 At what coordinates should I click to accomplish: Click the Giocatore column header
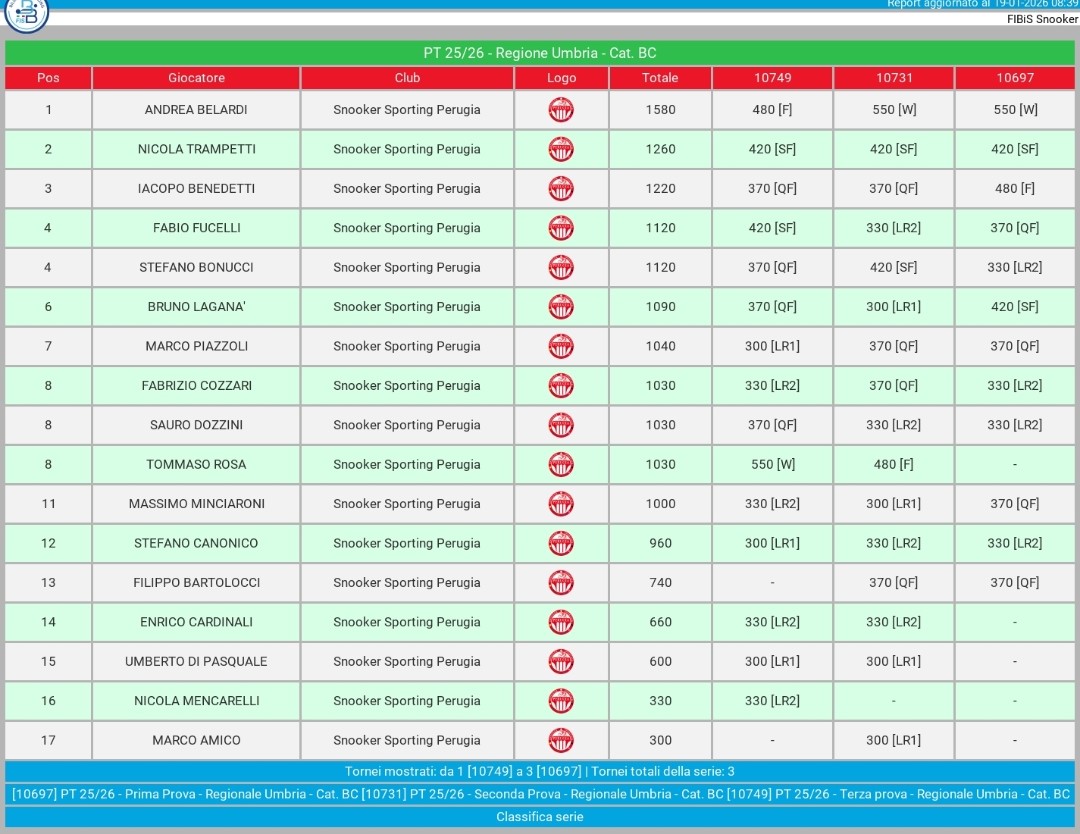tap(197, 78)
